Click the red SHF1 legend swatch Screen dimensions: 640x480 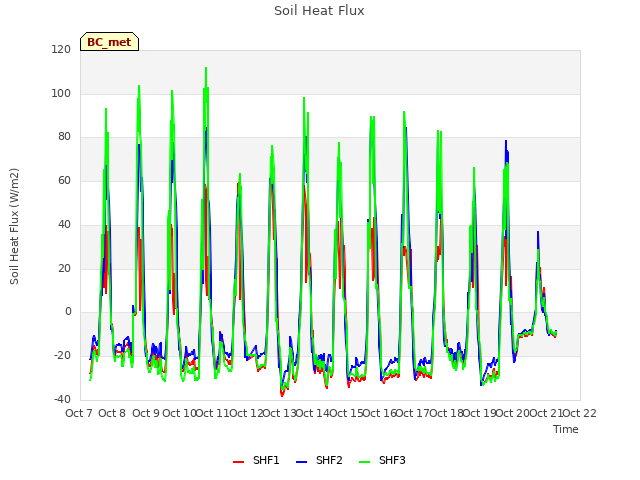238,462
